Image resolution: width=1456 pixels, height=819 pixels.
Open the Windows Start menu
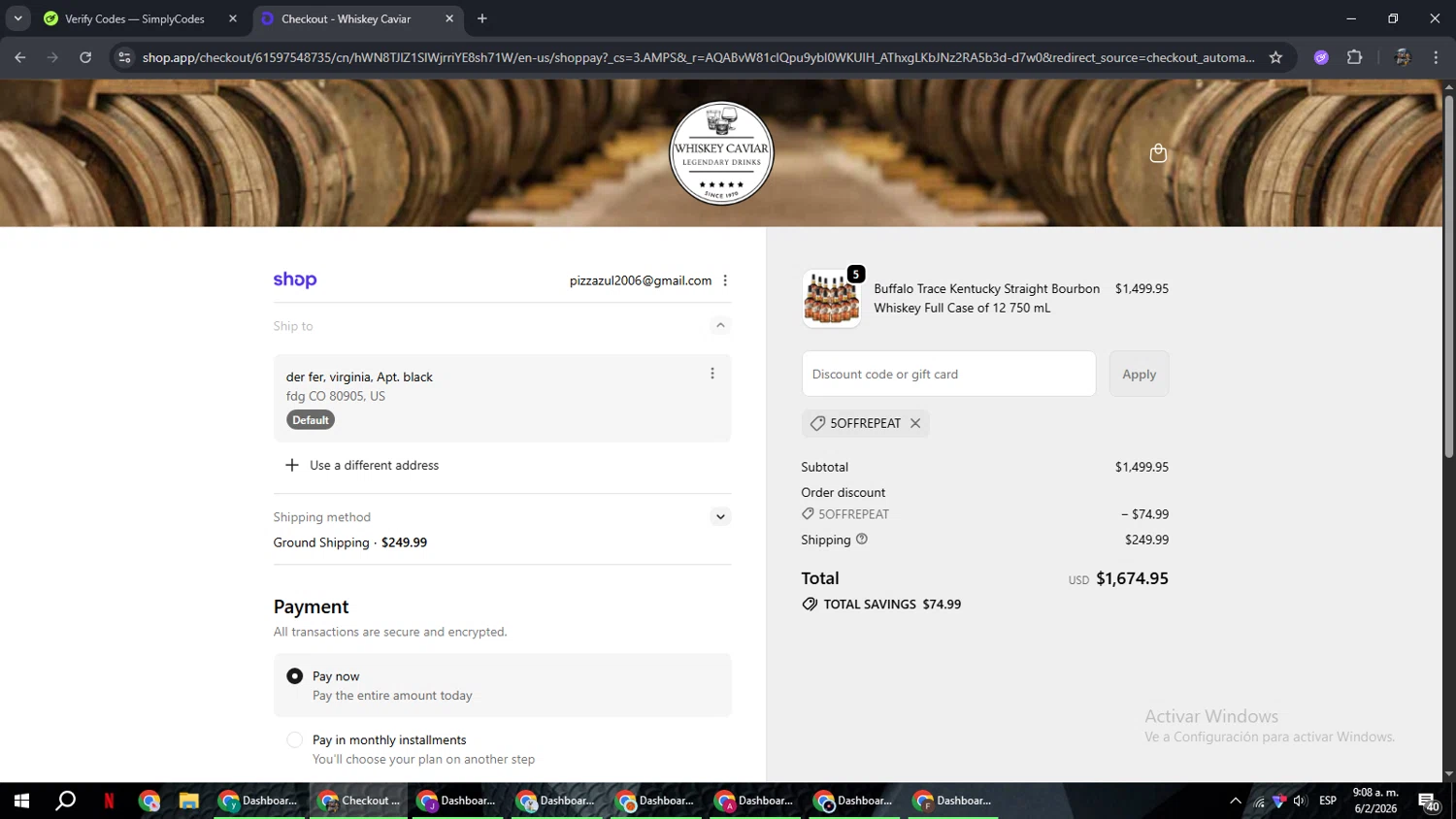coord(21,801)
